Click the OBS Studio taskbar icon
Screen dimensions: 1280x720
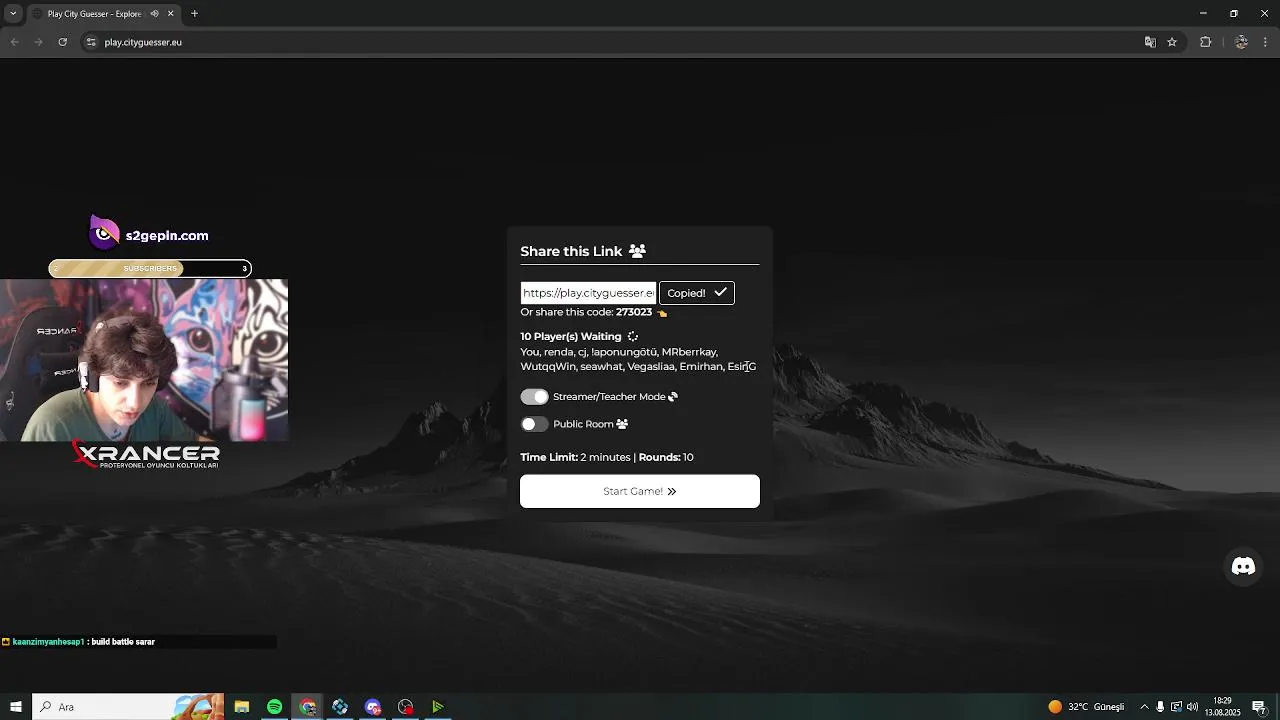[x=405, y=707]
